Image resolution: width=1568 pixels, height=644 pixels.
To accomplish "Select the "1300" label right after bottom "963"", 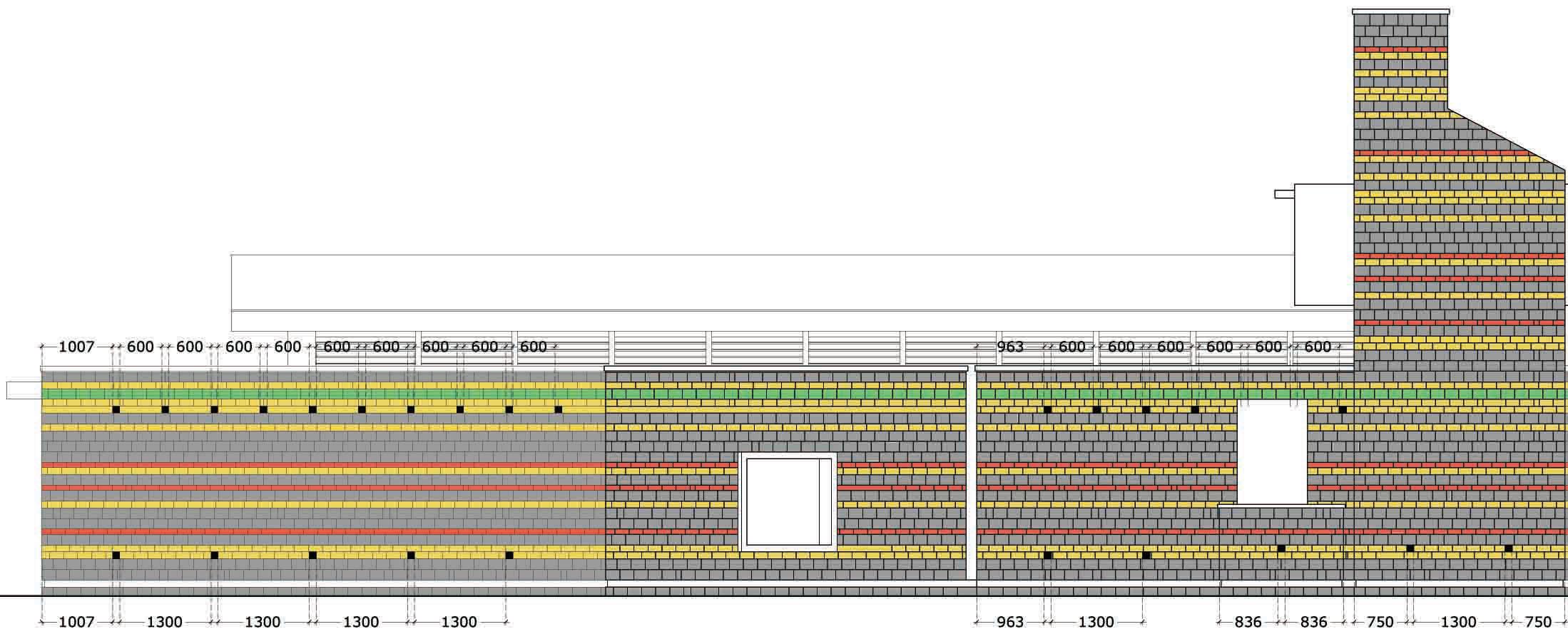I will tap(1096, 622).
